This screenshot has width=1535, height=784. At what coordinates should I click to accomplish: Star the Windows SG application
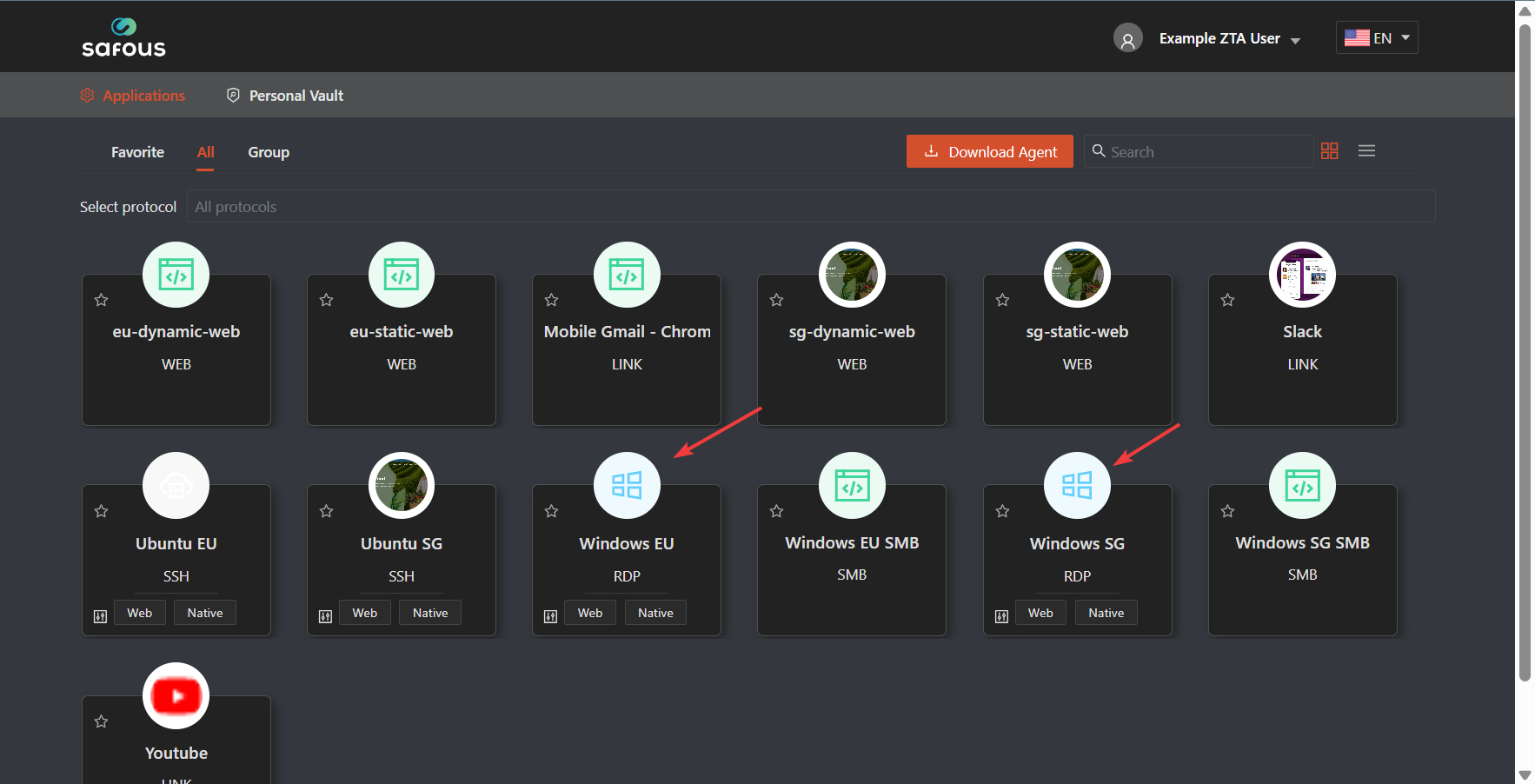click(1001, 511)
